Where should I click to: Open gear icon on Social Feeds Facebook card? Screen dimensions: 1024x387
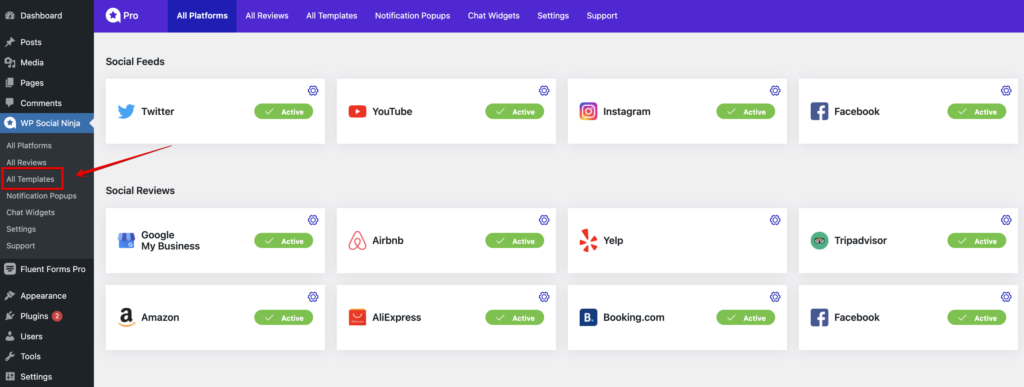(x=1006, y=91)
